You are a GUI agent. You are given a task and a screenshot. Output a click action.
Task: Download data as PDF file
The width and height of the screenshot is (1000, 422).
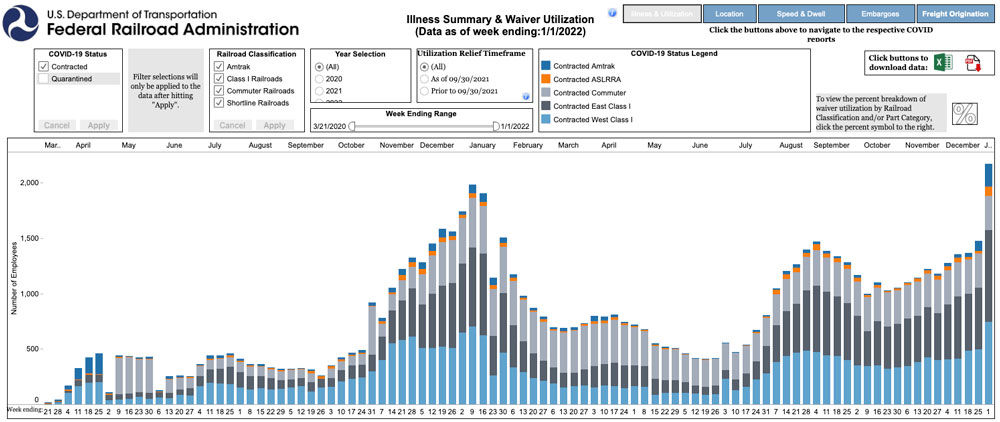click(x=971, y=63)
